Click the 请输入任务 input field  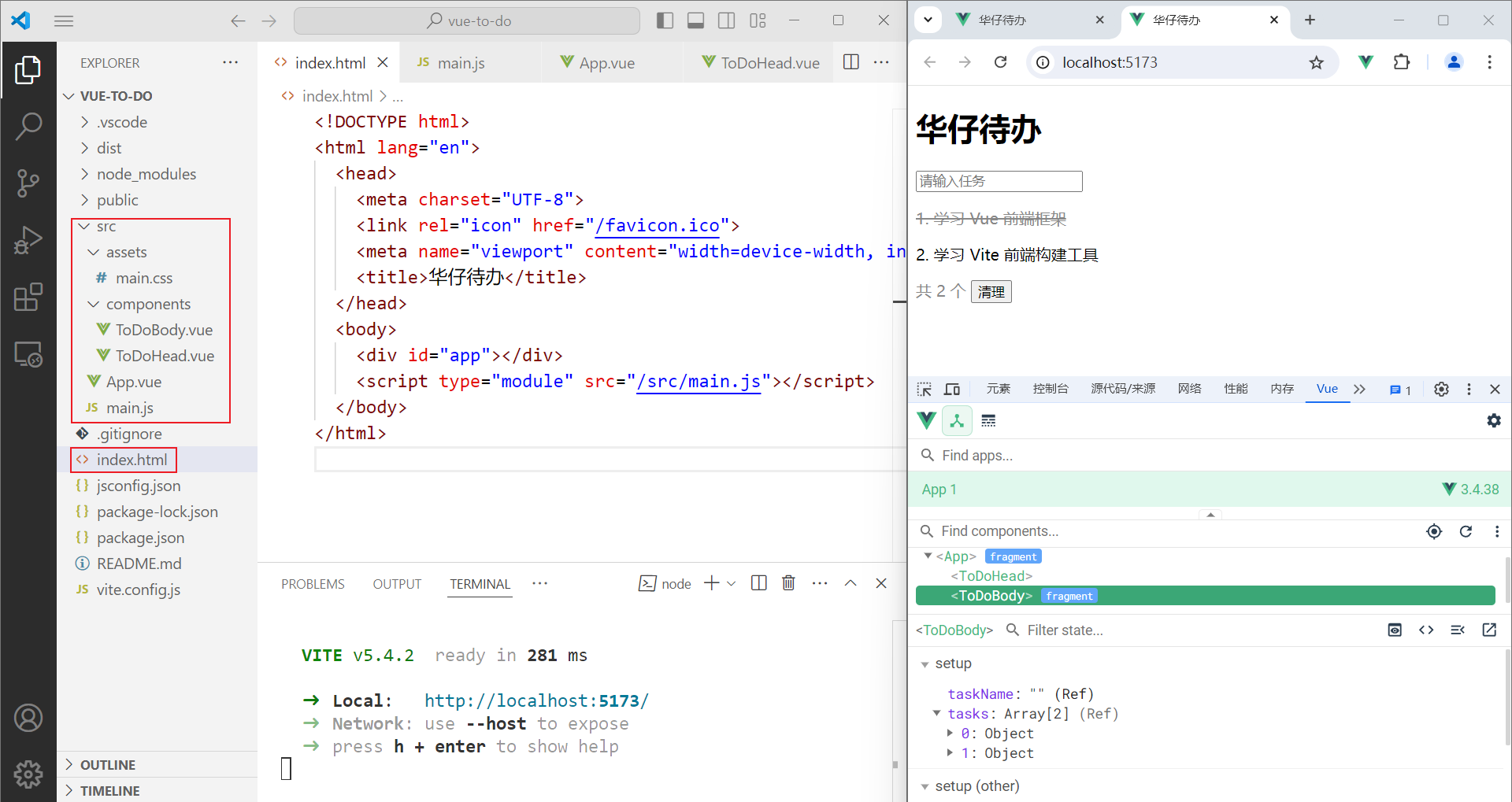point(999,181)
